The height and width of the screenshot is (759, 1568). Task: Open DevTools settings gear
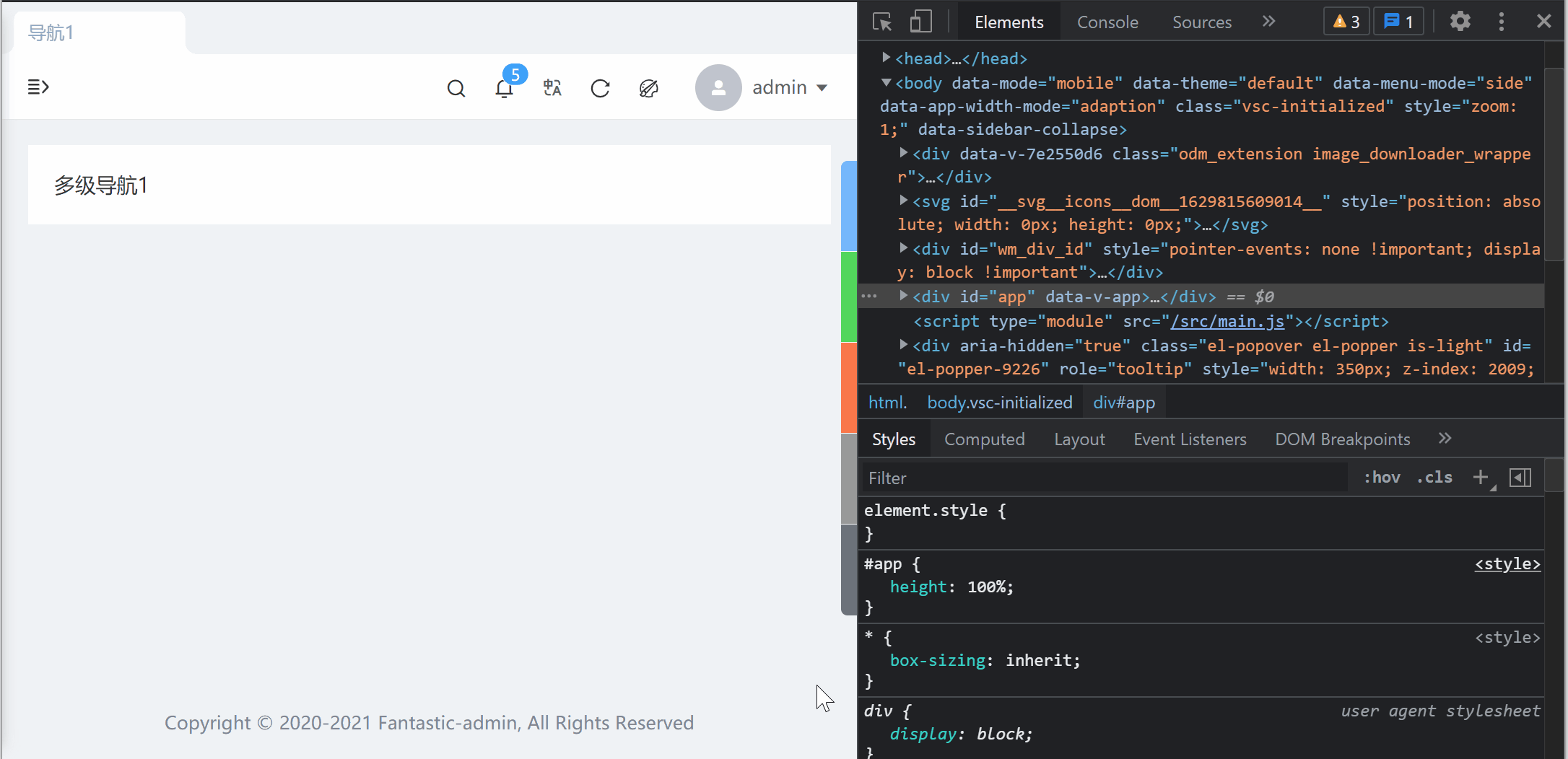click(1460, 22)
